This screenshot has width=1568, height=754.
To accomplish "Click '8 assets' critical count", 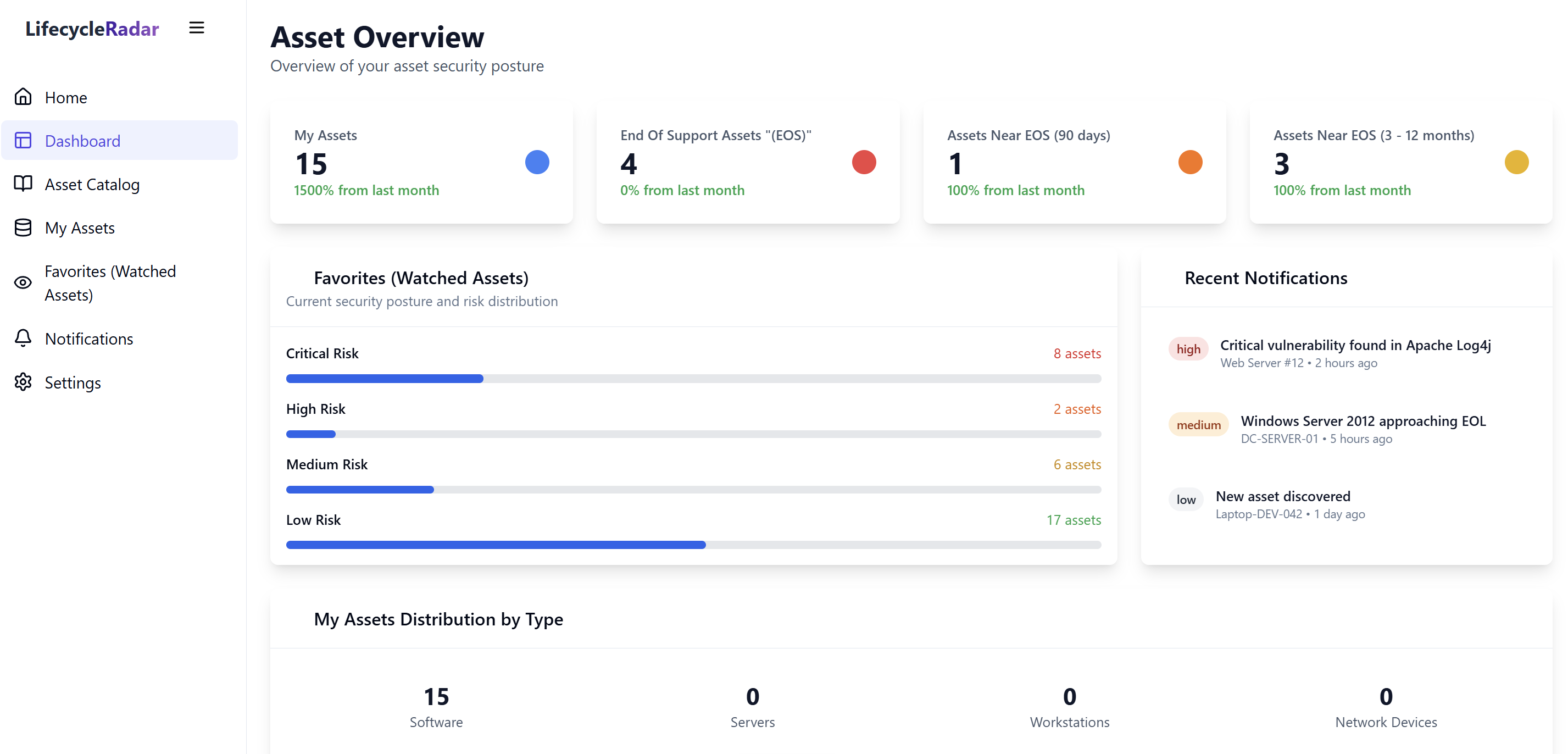I will point(1077,353).
